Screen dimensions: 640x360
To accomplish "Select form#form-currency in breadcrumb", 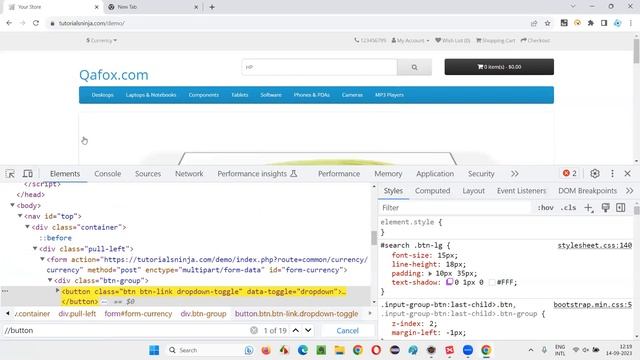I will point(138,313).
